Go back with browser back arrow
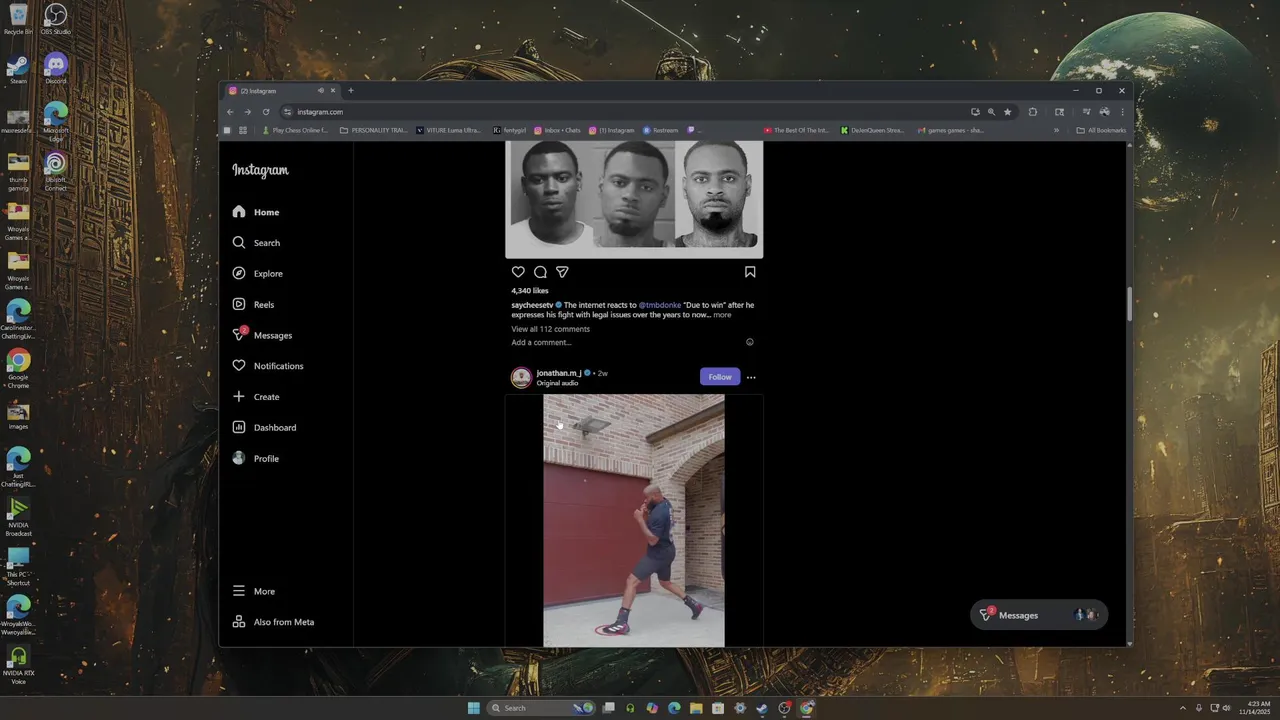Image resolution: width=1280 pixels, height=720 pixels. [230, 112]
